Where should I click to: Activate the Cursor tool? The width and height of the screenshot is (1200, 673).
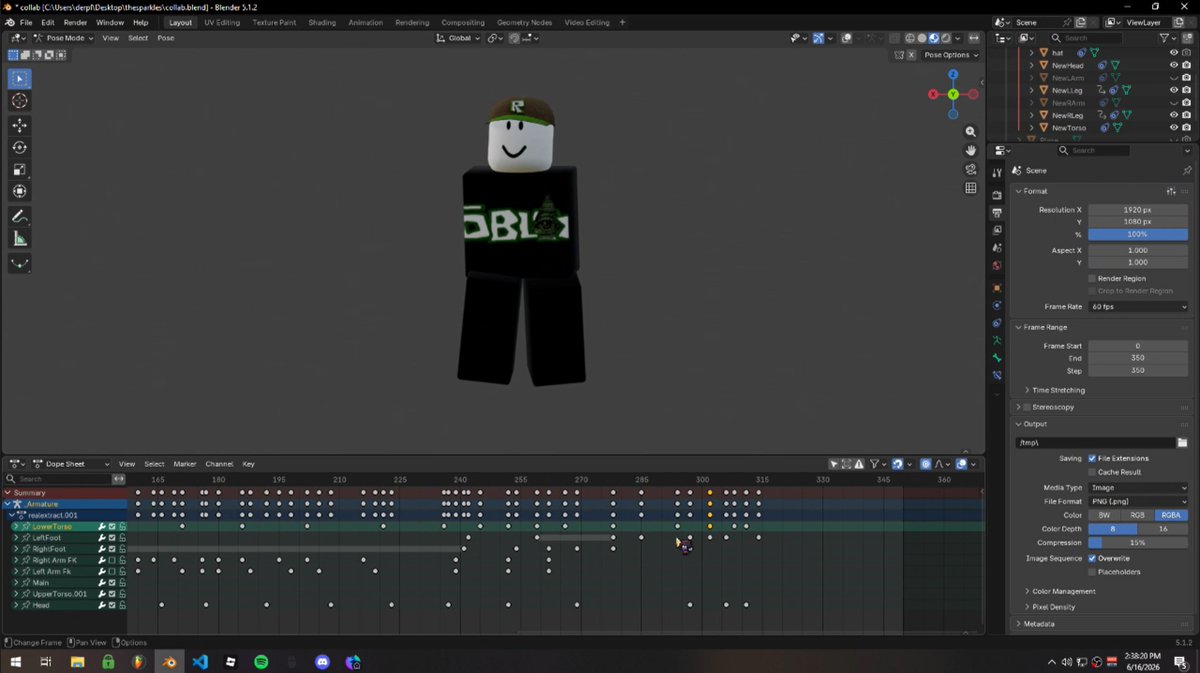click(20, 101)
